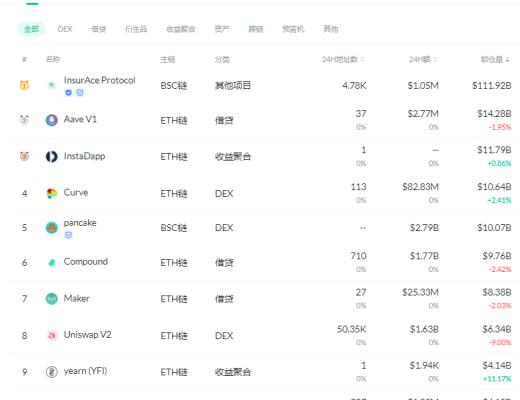Click the InstaDapp logo icon

pos(52,156)
